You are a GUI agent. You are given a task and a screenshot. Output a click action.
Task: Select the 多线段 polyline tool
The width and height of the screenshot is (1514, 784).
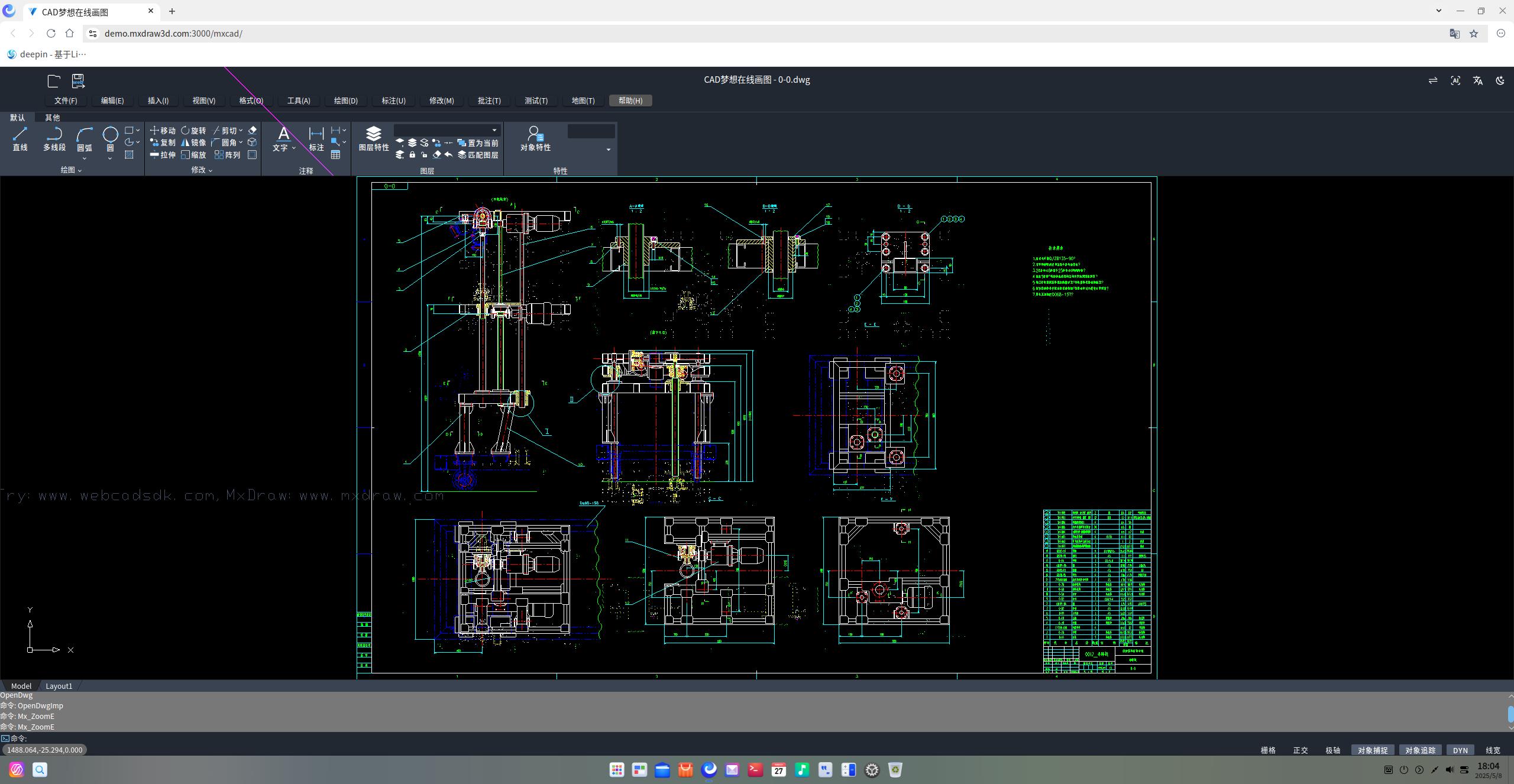point(54,140)
